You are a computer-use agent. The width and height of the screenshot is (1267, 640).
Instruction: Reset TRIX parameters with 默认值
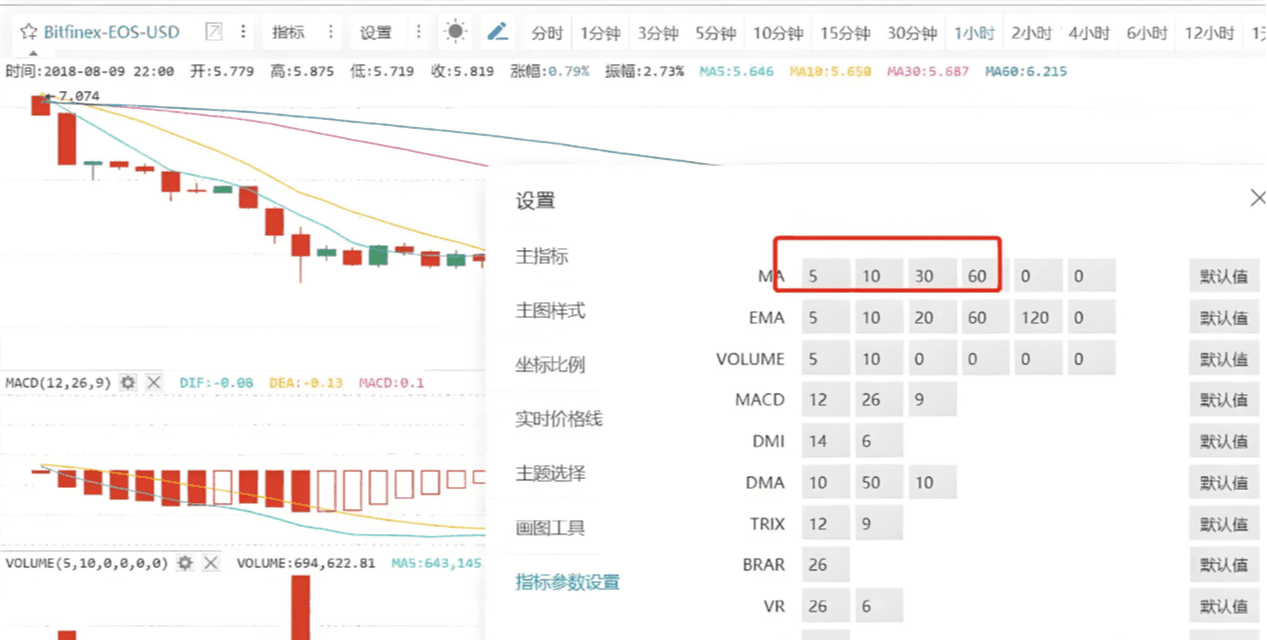click(x=1224, y=523)
